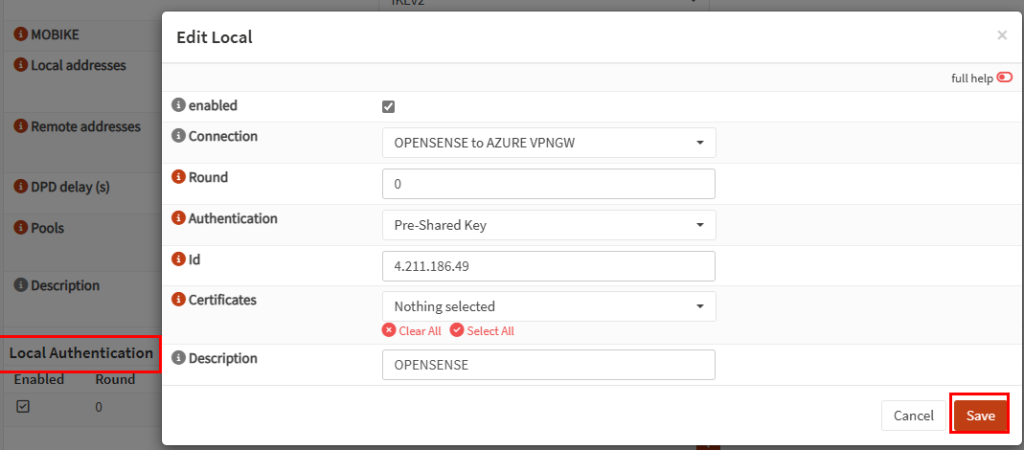This screenshot has height=450, width=1024.
Task: Expand the Authentication Pre-Shared Key dropdown
Action: 549,225
